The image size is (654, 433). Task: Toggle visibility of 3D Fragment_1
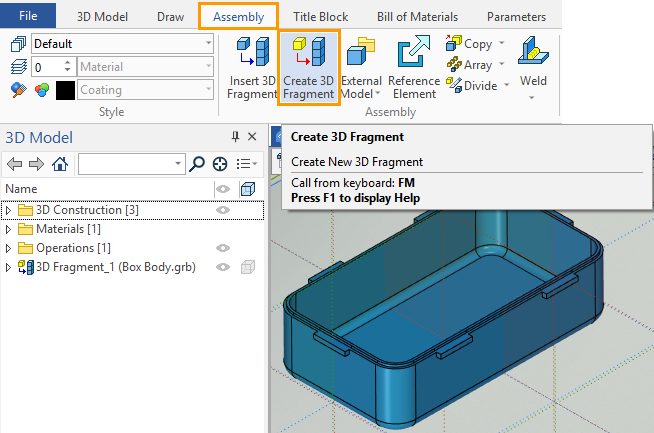(223, 267)
